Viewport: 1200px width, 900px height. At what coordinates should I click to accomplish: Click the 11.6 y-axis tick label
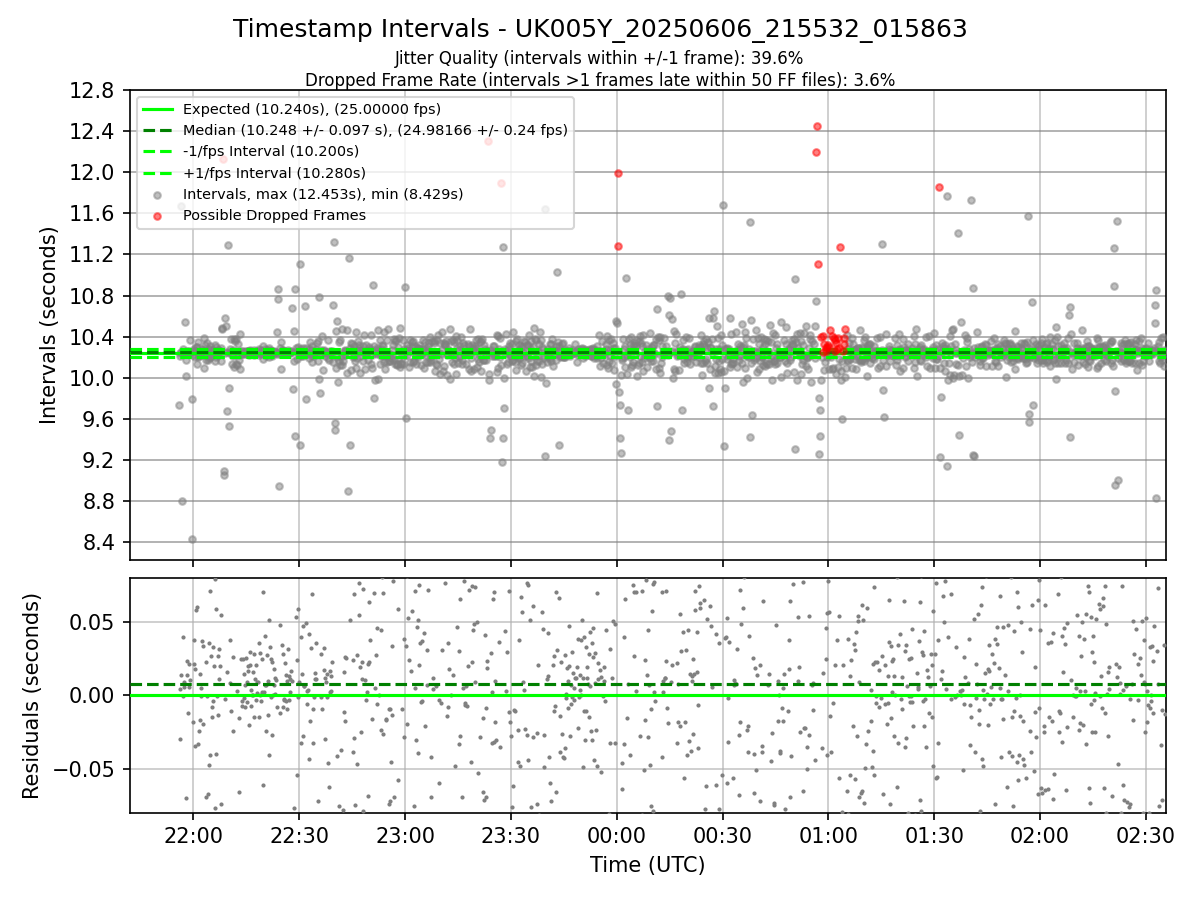click(92, 213)
